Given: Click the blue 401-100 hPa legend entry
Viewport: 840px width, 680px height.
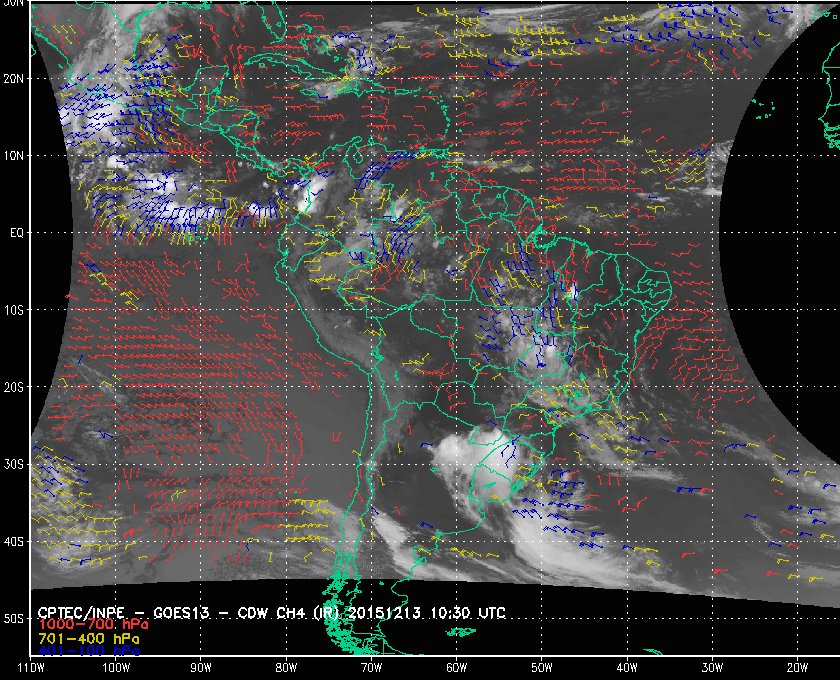Looking at the screenshot, I should [88, 652].
